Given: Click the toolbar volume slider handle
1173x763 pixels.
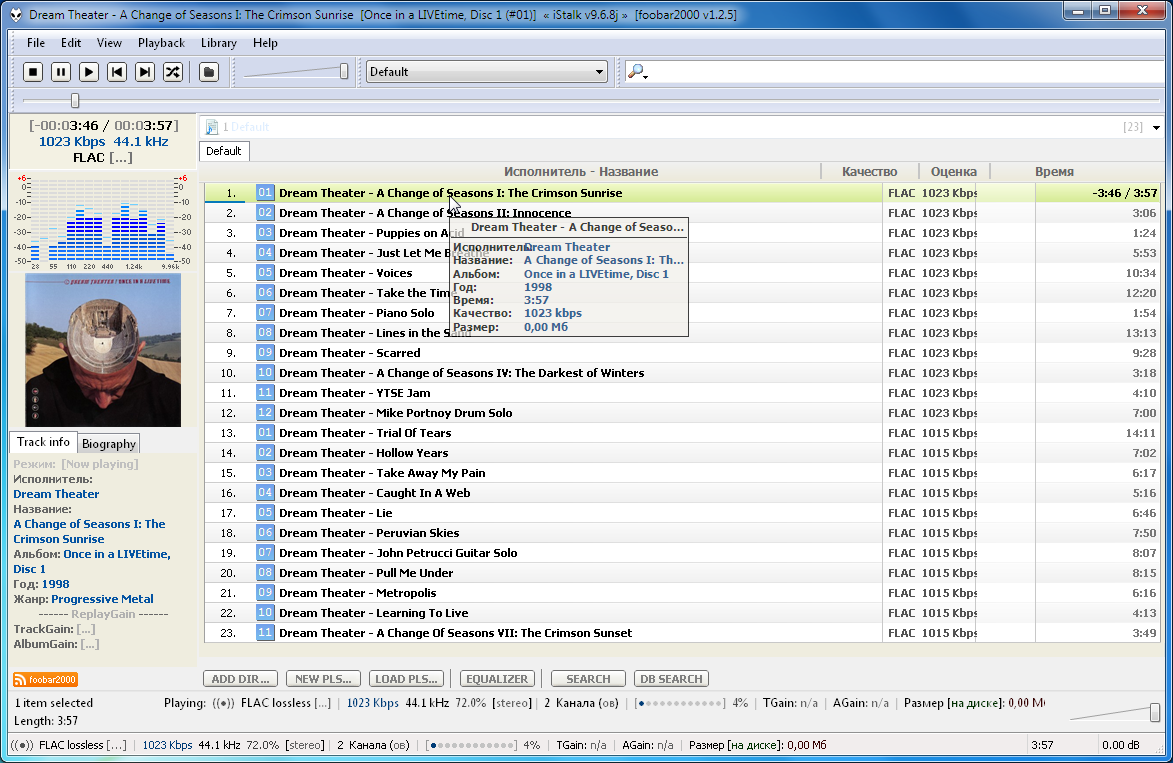Looking at the screenshot, I should [344, 71].
